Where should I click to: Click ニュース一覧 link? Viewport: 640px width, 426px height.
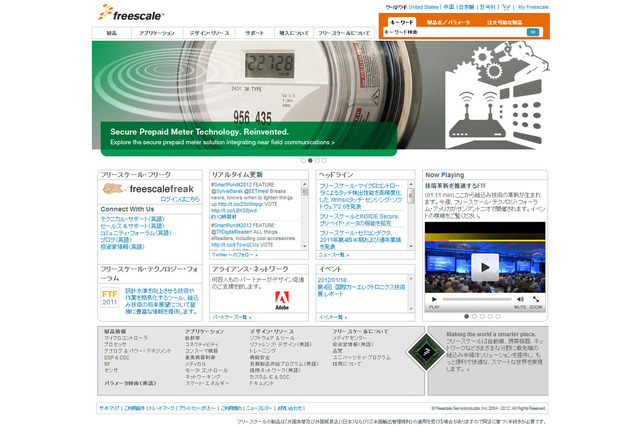coord(333,255)
